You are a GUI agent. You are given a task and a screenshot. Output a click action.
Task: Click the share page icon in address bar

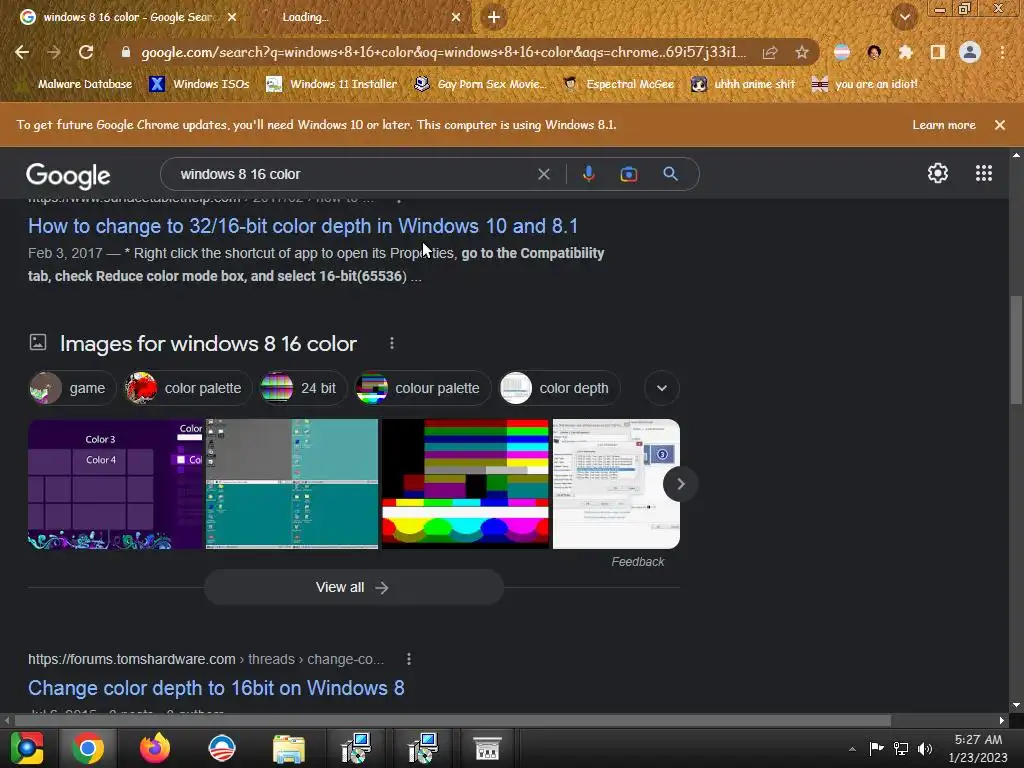tap(770, 52)
